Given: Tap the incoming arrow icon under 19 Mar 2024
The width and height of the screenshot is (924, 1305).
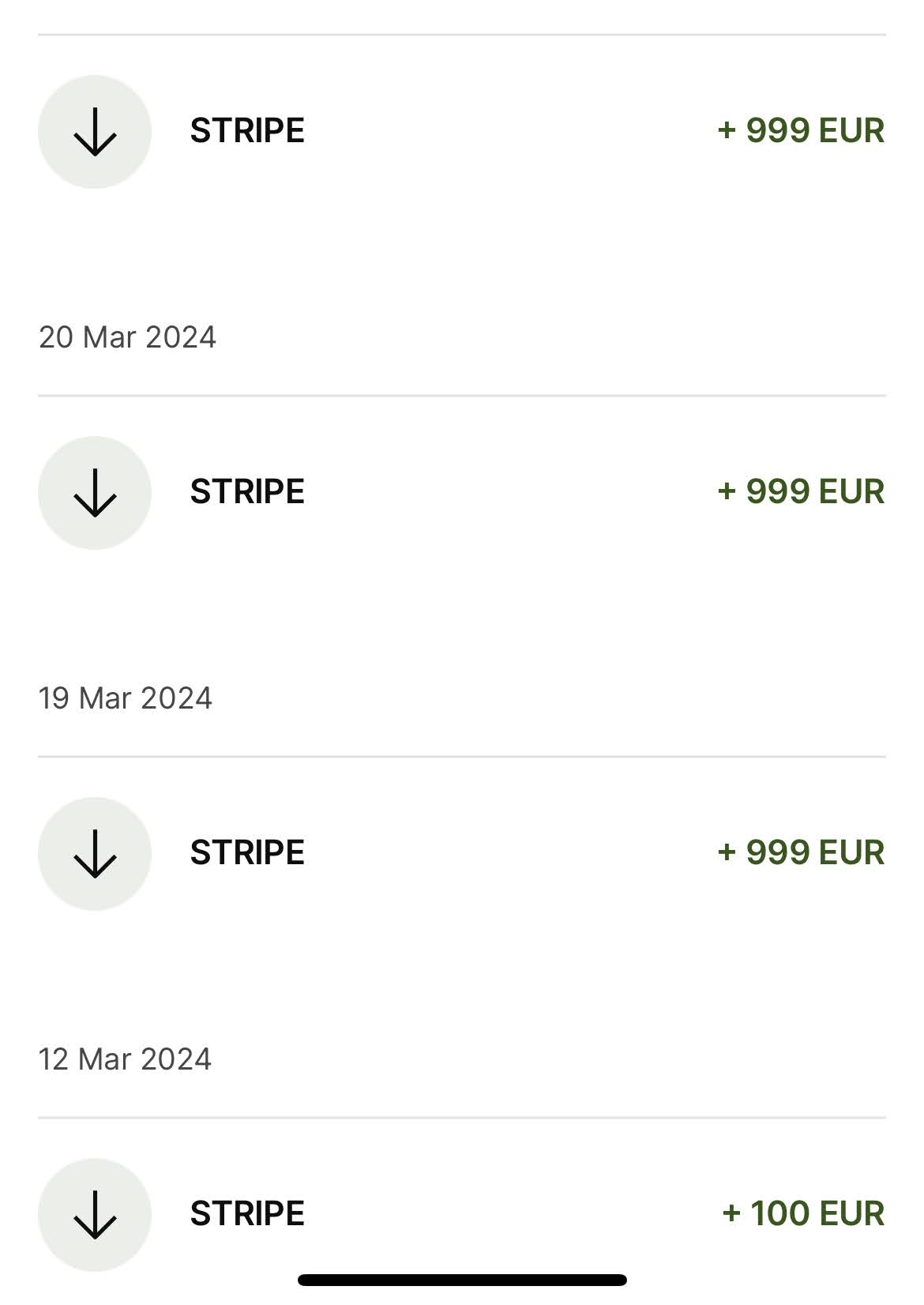Looking at the screenshot, I should point(95,854).
